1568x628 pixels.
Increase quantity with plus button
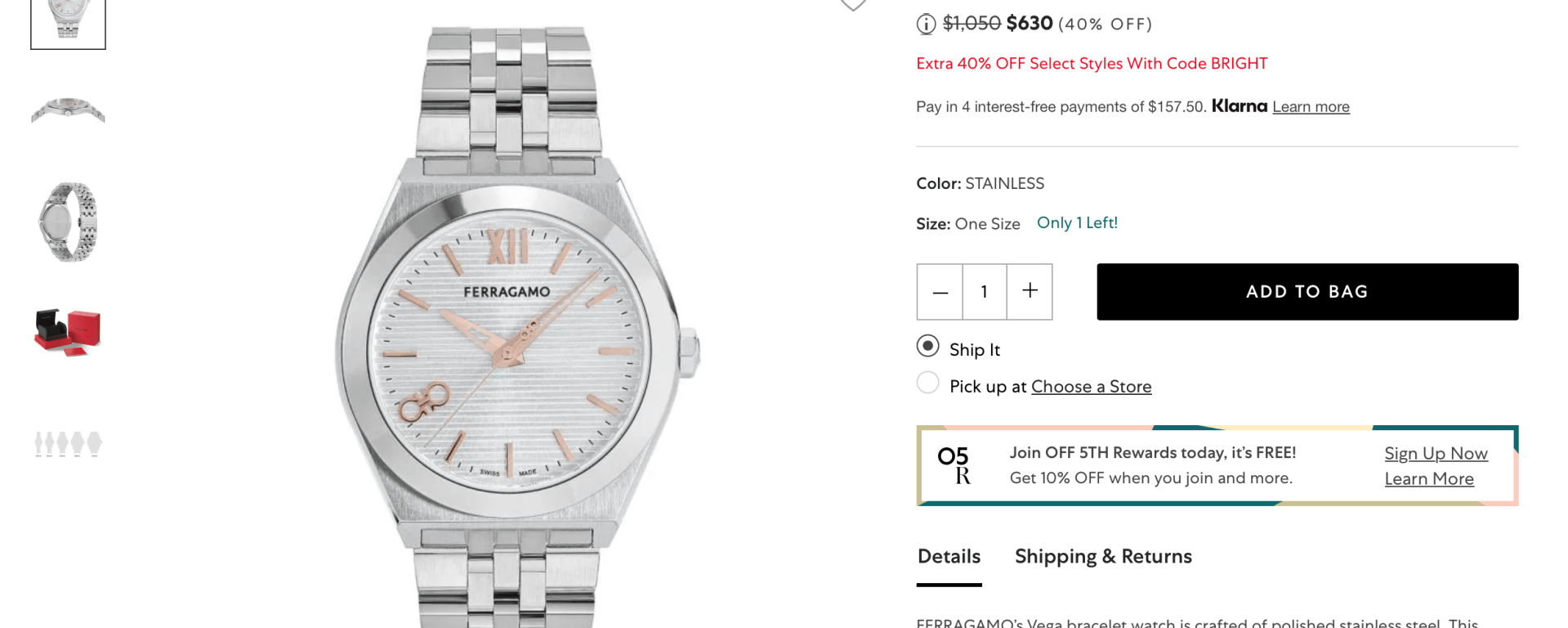[1030, 291]
